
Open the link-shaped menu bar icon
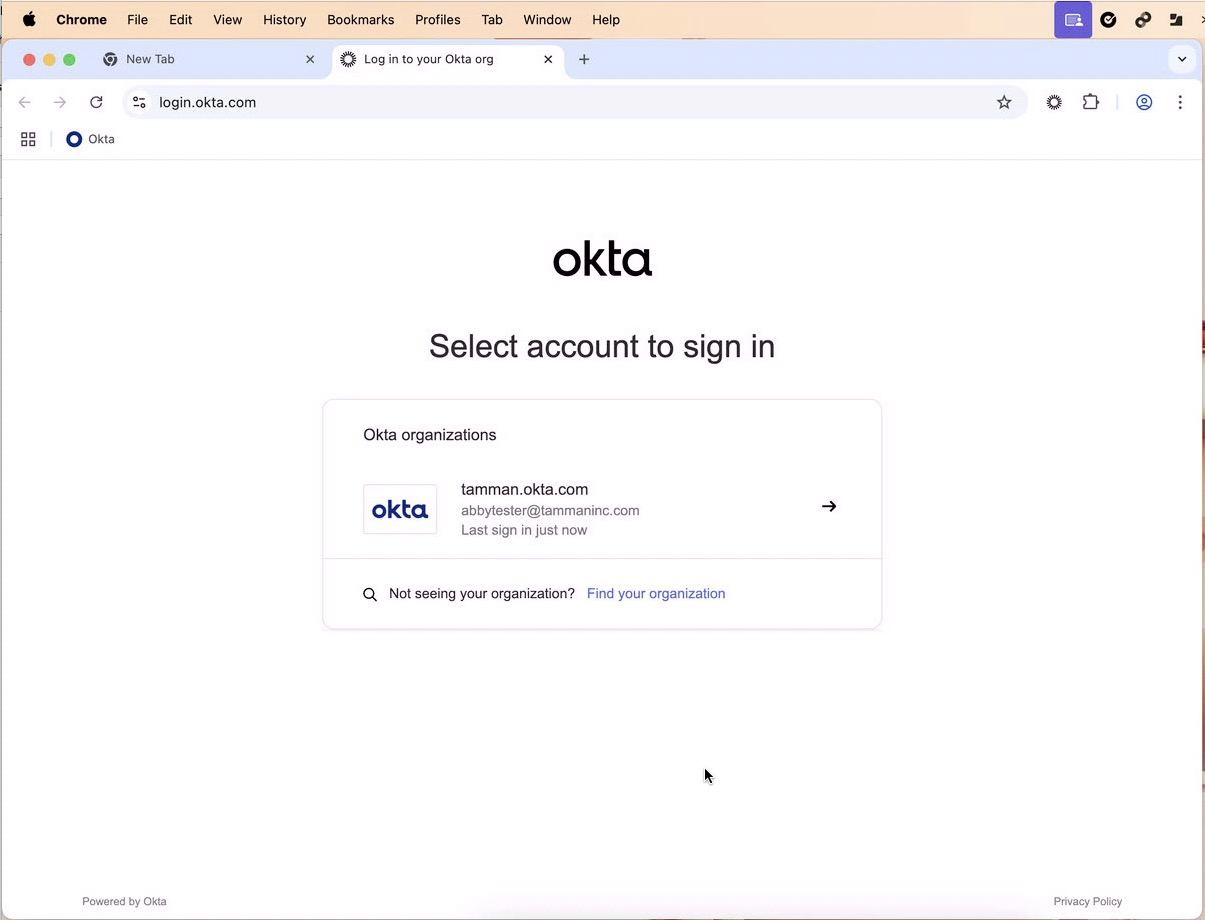pyautogui.click(x=1143, y=19)
